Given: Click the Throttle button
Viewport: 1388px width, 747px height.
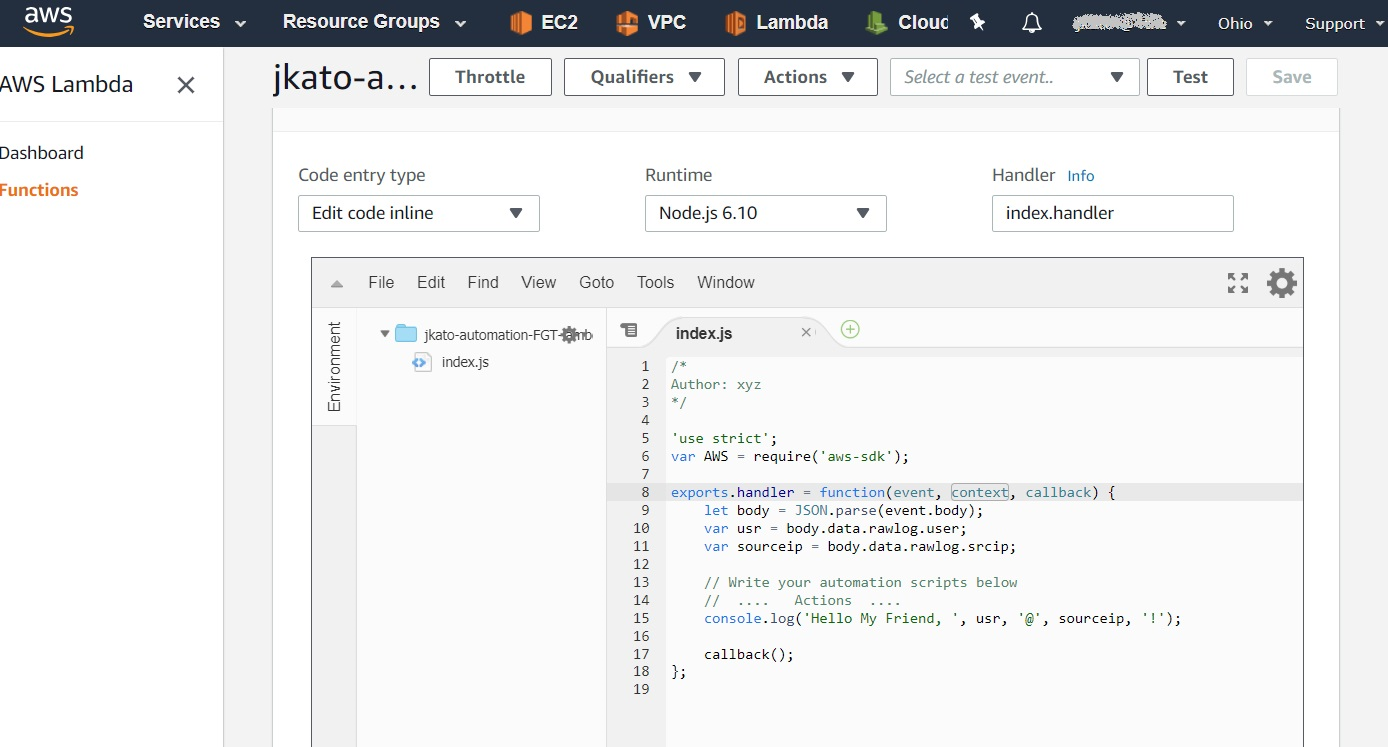Looking at the screenshot, I should click(x=490, y=77).
